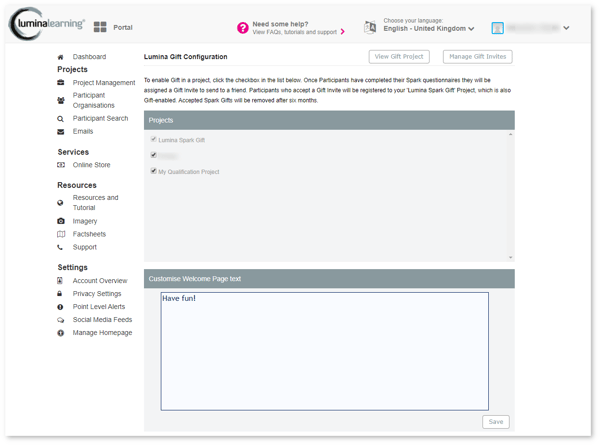
Task: Open Emails section
Action: (x=83, y=131)
